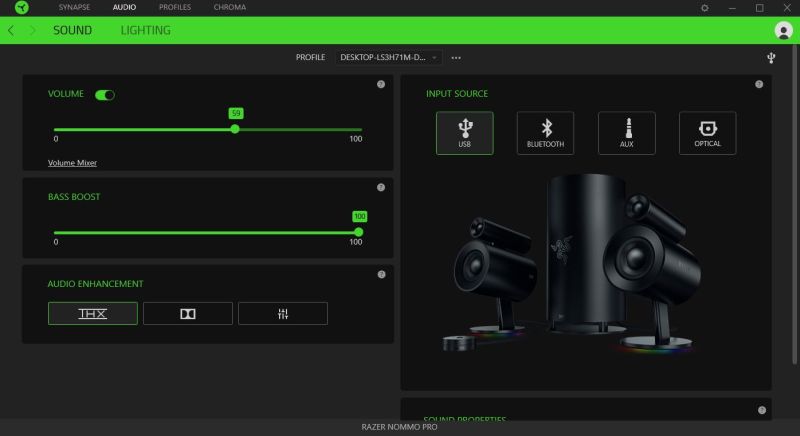The image size is (800, 436).
Task: Open the Sound sub-tab
Action: coord(72,30)
